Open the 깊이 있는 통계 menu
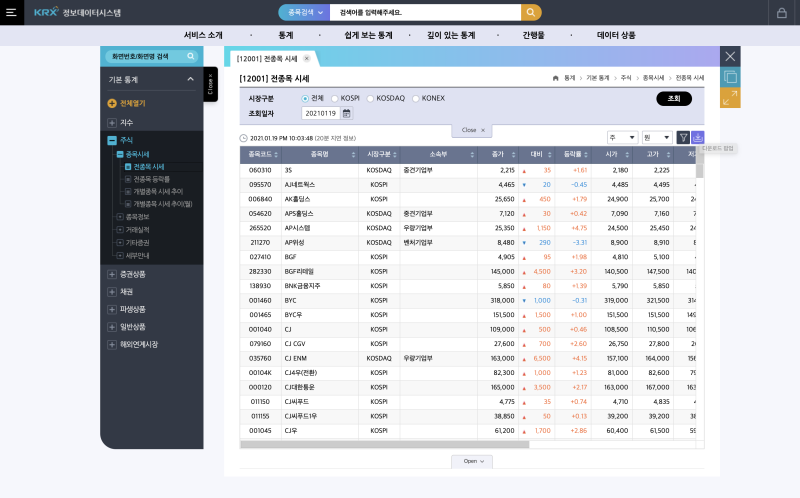800x498 pixels. point(451,35)
